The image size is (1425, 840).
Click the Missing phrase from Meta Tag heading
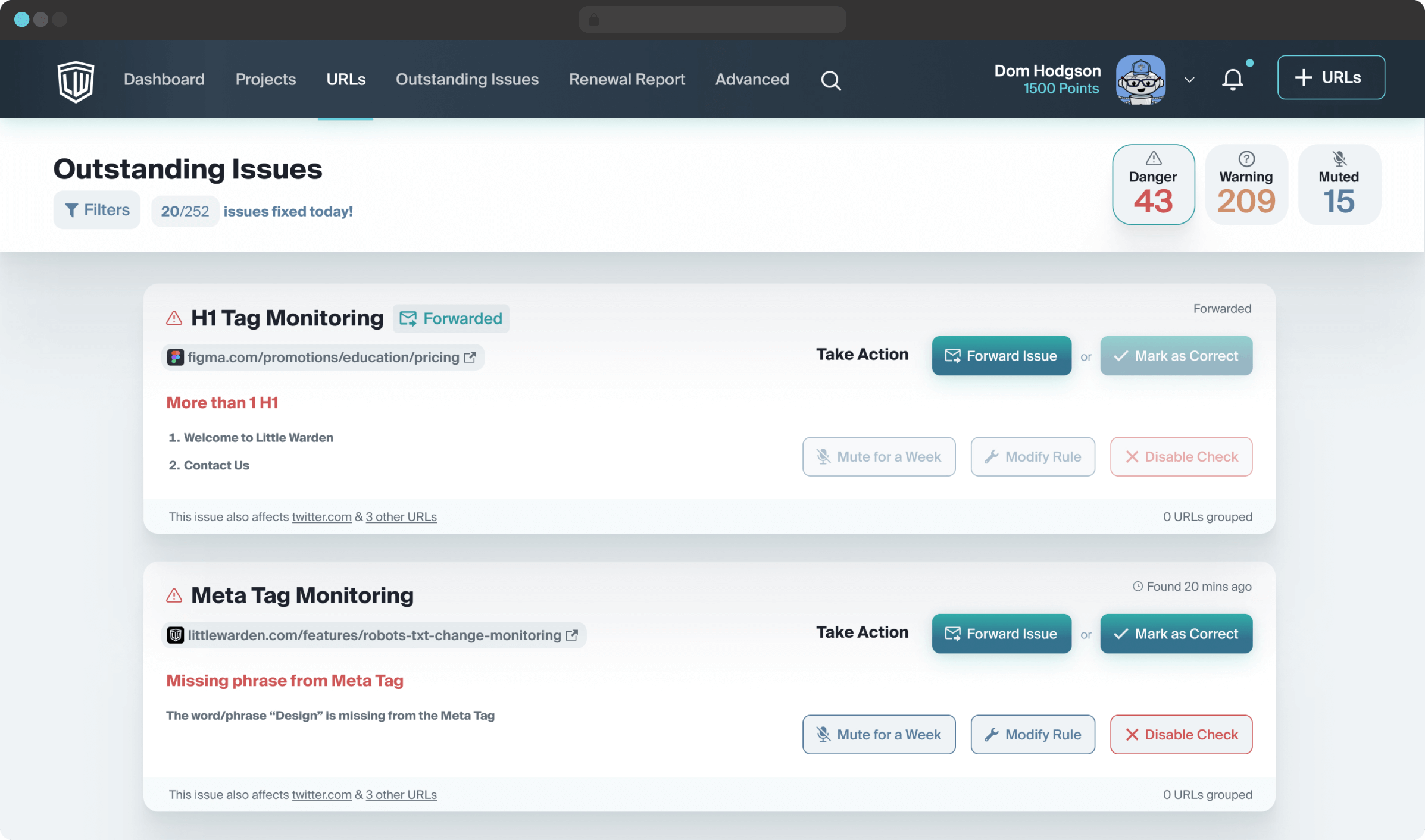[285, 681]
